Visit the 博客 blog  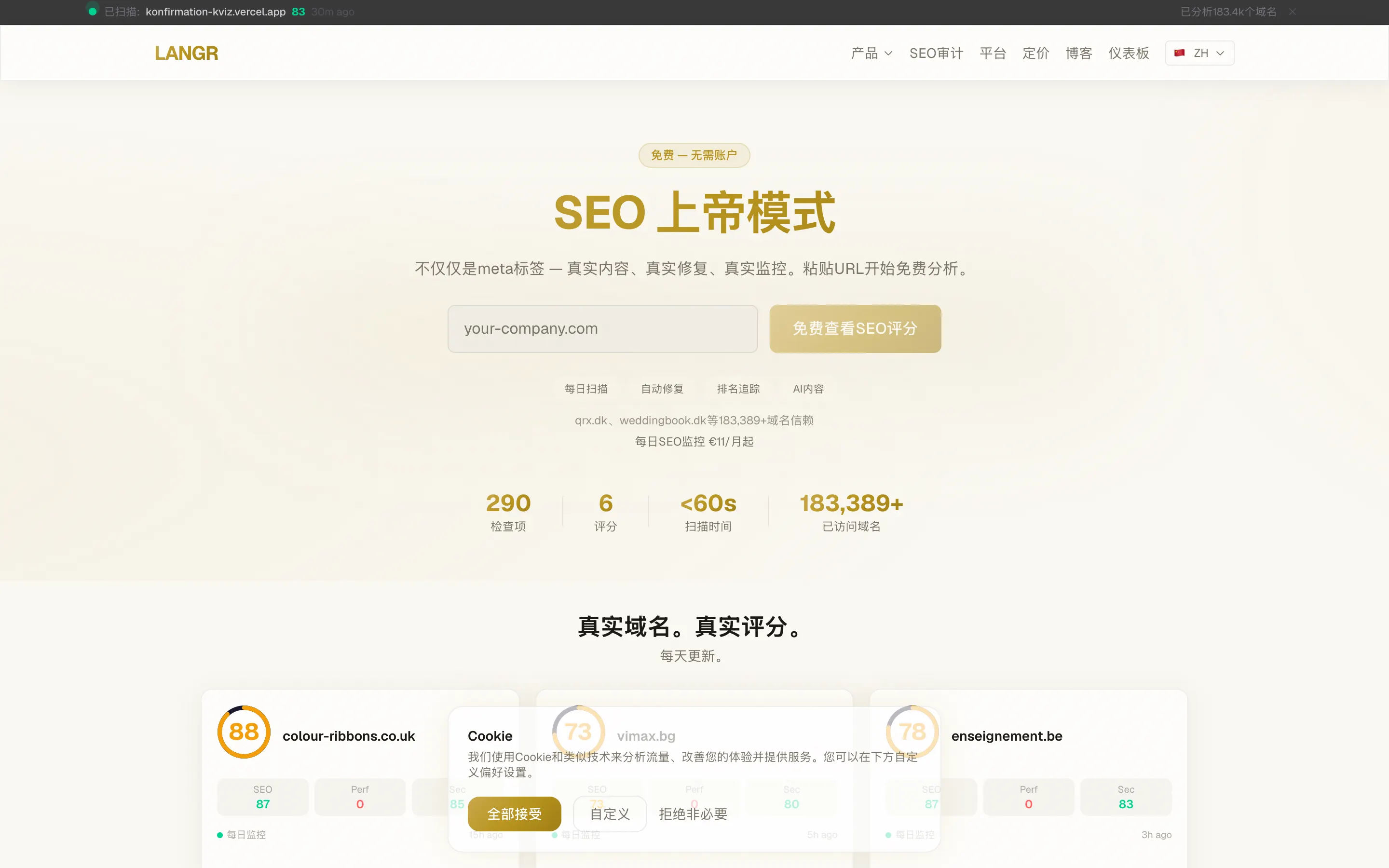tap(1078, 53)
